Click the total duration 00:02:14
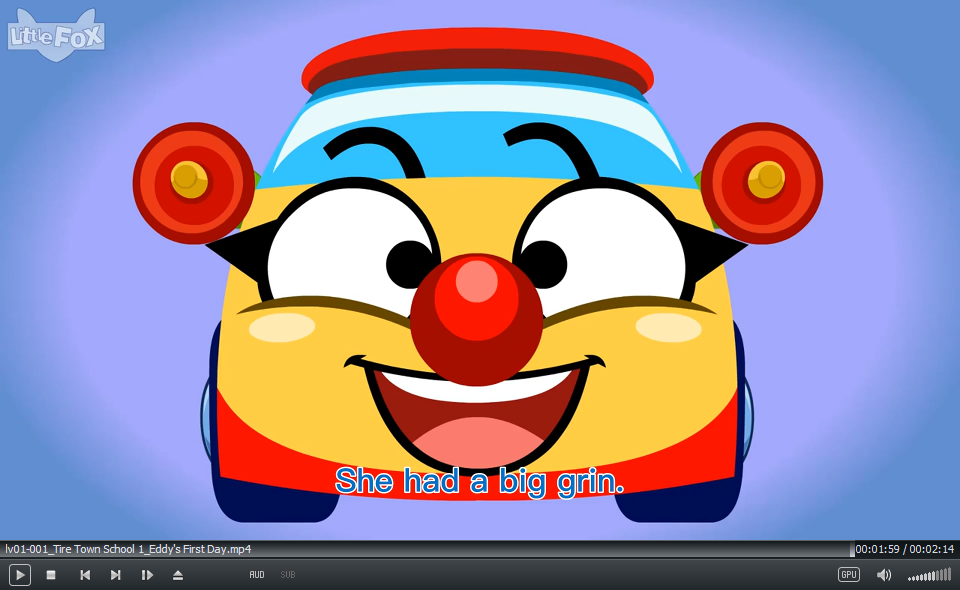The width and height of the screenshot is (960, 590). pyautogui.click(x=931, y=549)
